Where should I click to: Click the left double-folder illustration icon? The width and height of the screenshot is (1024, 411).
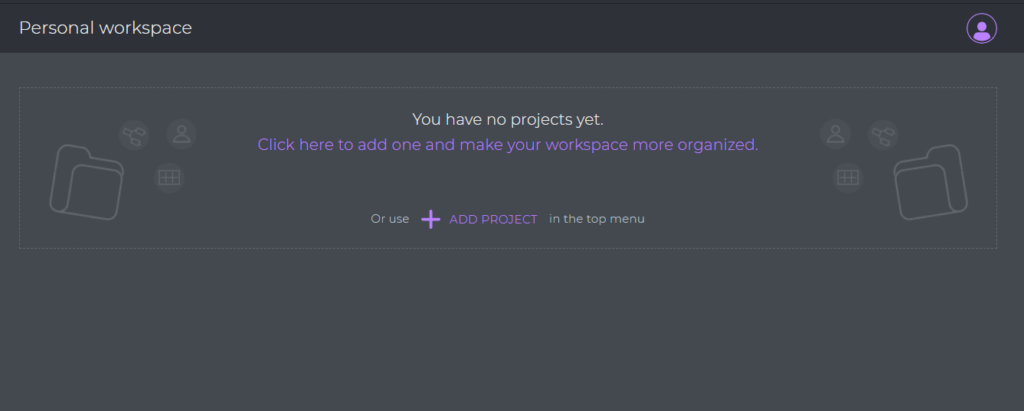tap(87, 182)
